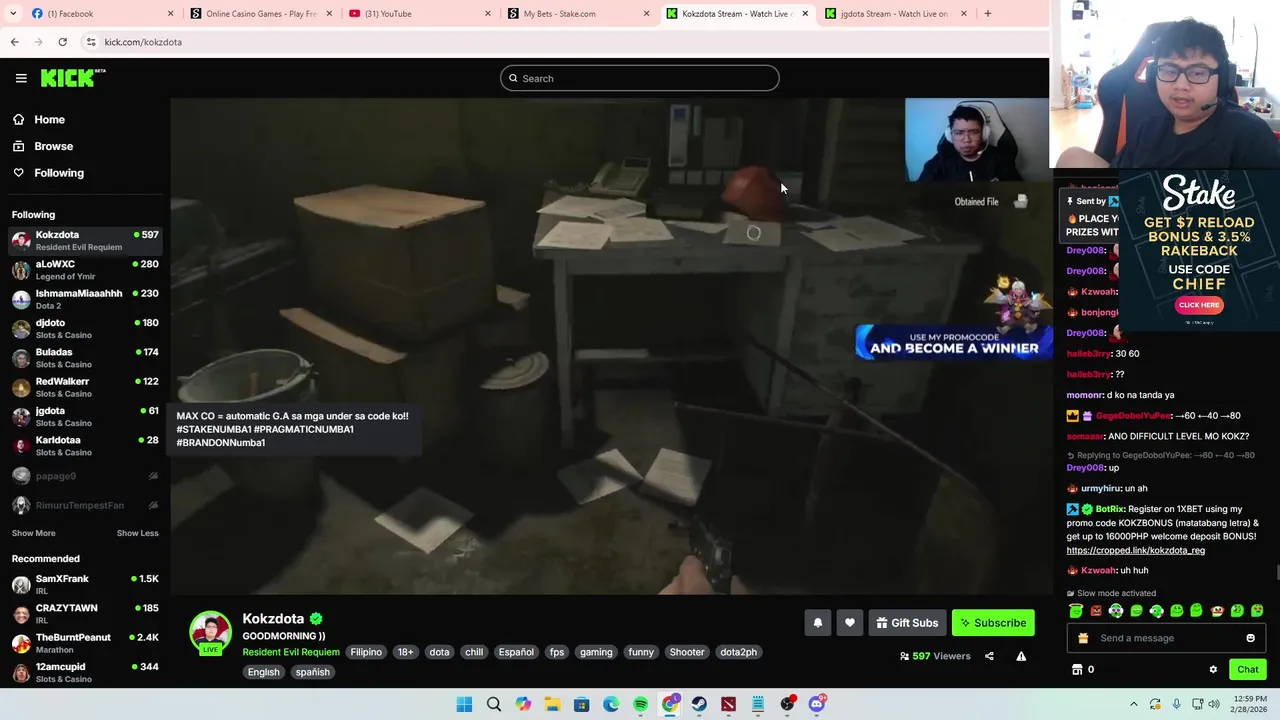The width and height of the screenshot is (1280, 720).
Task: Toggle stream notifications bell
Action: pyautogui.click(x=817, y=623)
